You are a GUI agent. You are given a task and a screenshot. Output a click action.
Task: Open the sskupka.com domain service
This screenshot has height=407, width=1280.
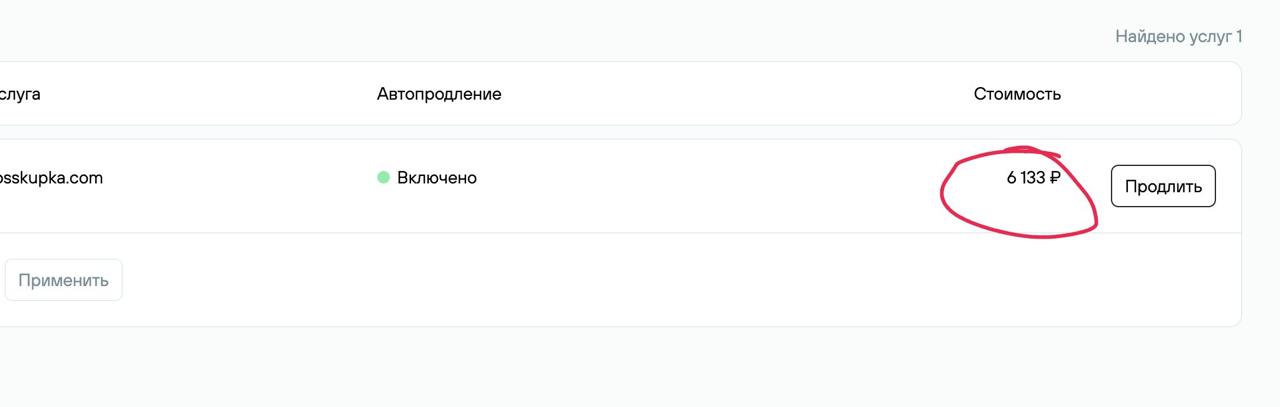tap(50, 178)
